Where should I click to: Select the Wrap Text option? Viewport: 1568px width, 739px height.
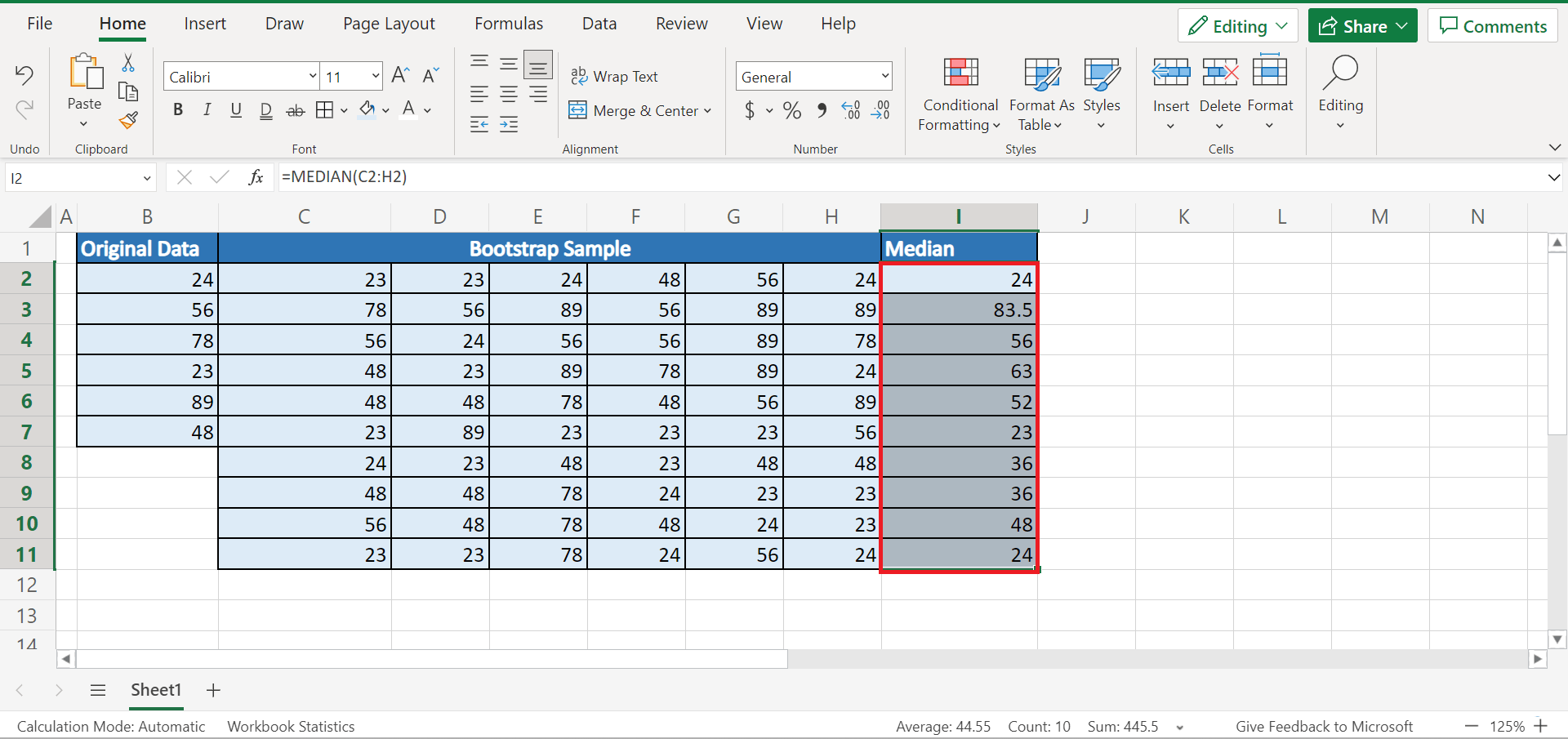tap(616, 76)
